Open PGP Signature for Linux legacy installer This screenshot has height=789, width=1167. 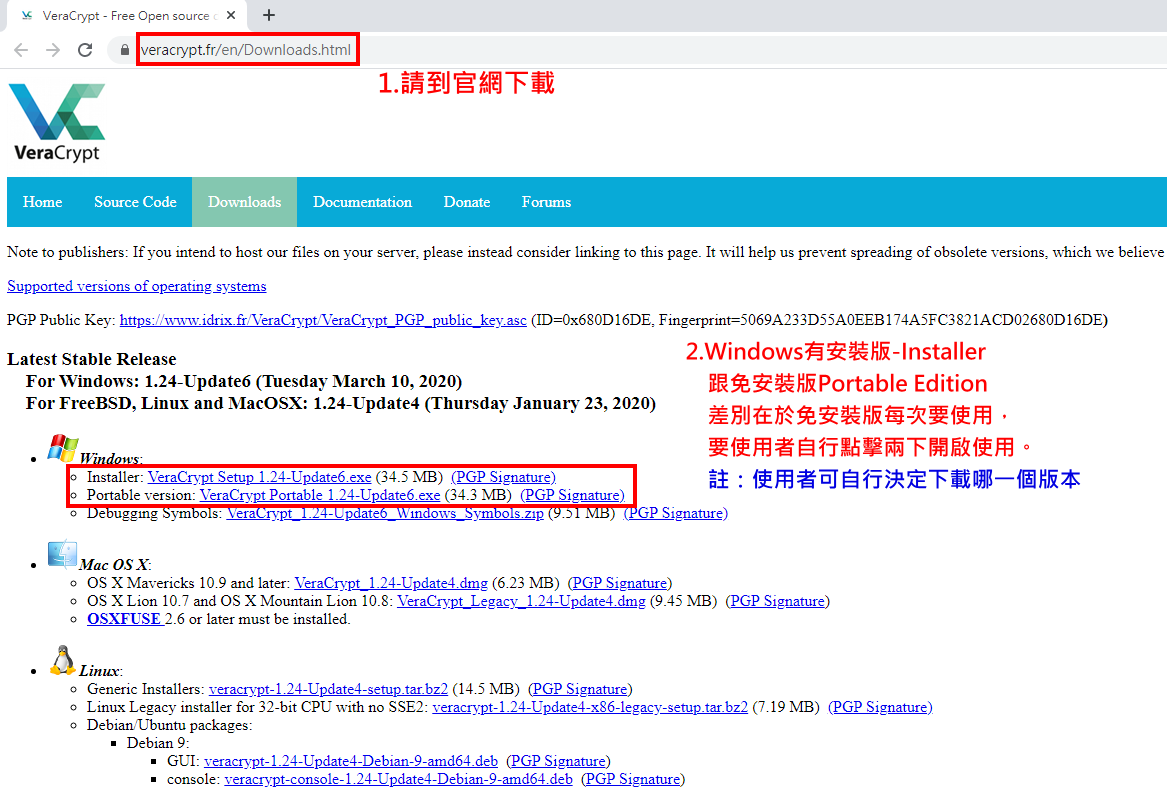pyautogui.click(x=880, y=707)
